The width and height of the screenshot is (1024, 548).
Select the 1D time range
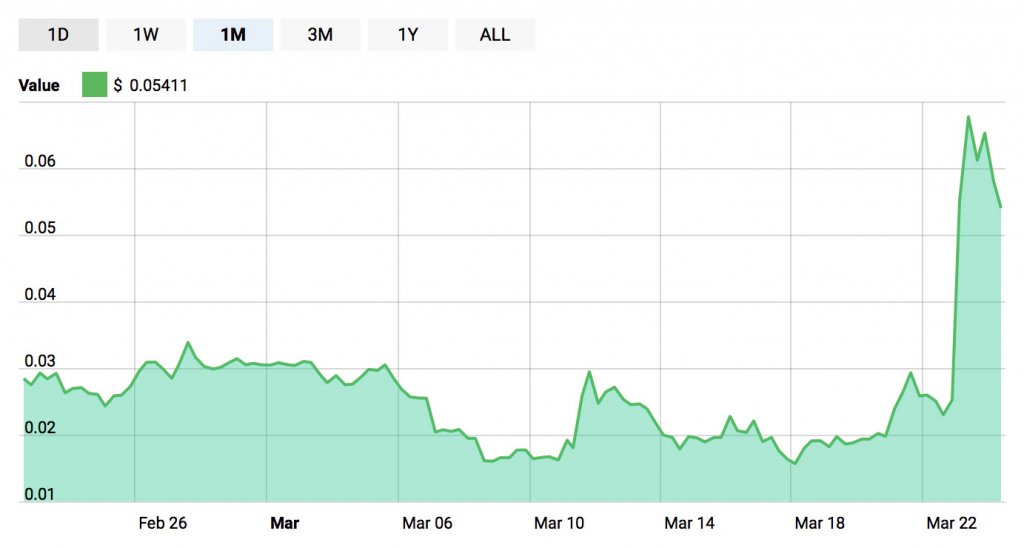point(58,35)
